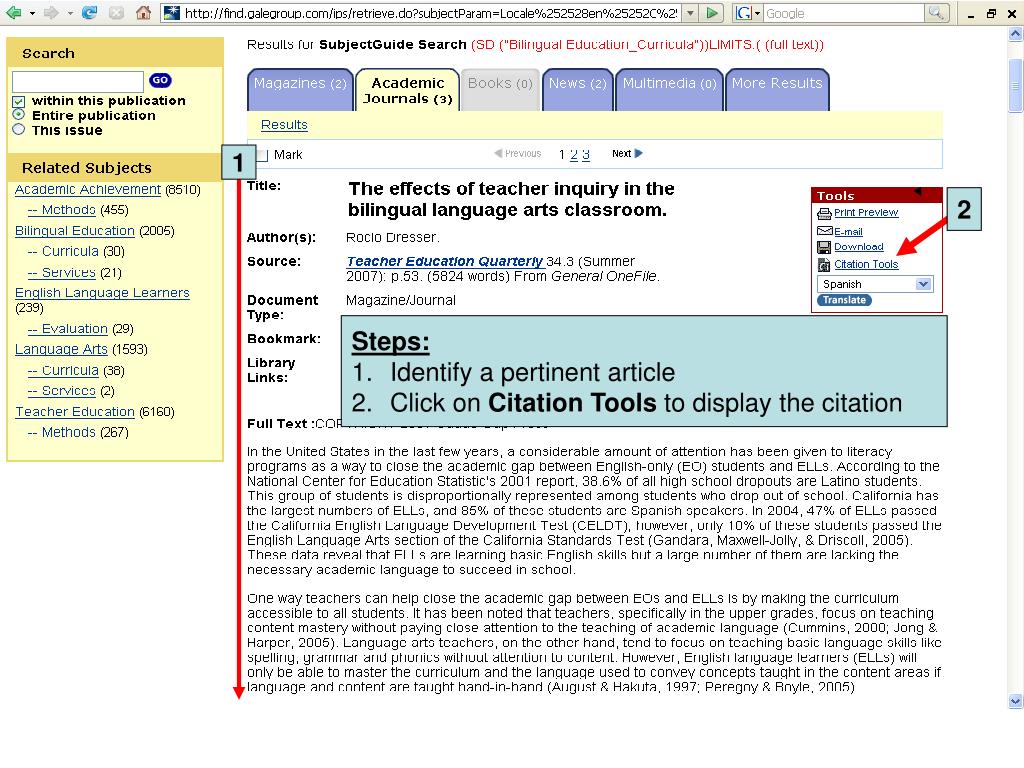Open Methods (267) under Teacher Education
The width and height of the screenshot is (1024, 768).
(61, 432)
